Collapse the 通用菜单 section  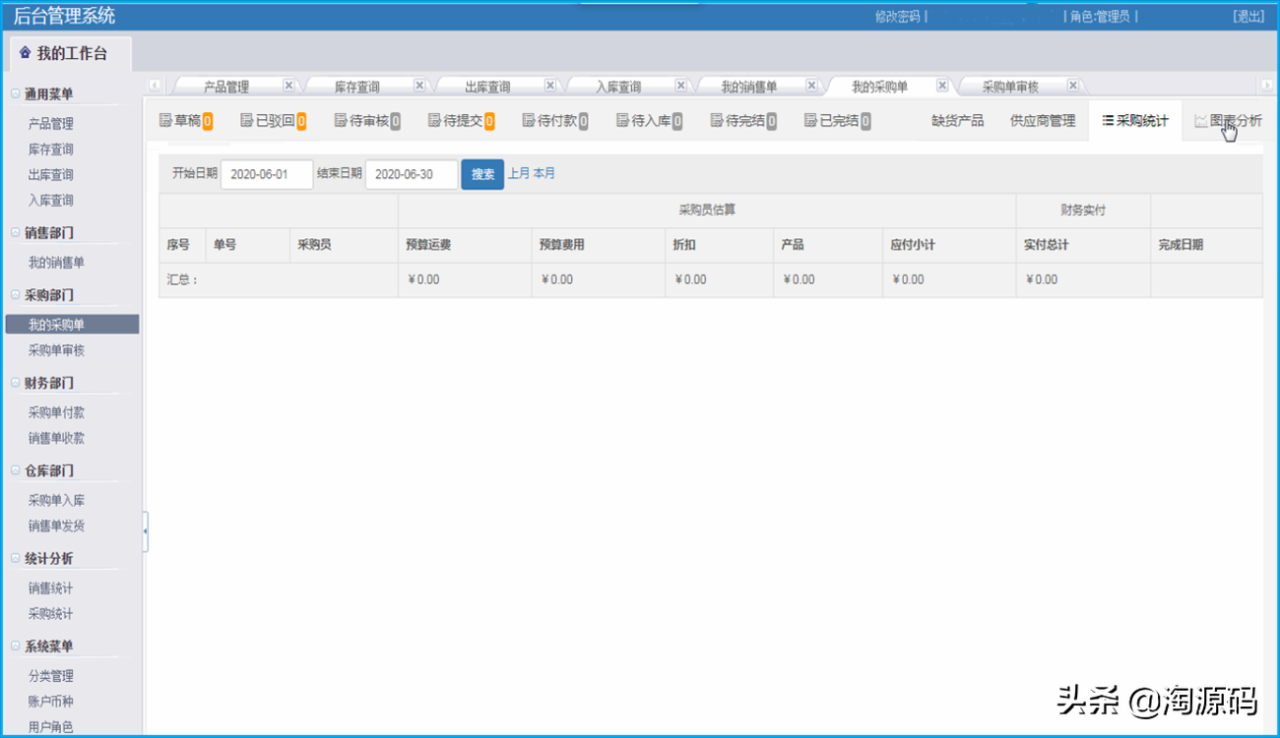click(15, 94)
